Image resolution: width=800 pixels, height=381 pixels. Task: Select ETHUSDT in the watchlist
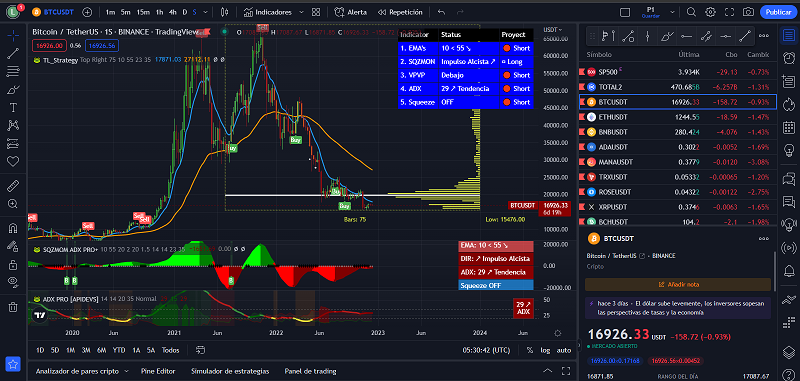(x=678, y=117)
